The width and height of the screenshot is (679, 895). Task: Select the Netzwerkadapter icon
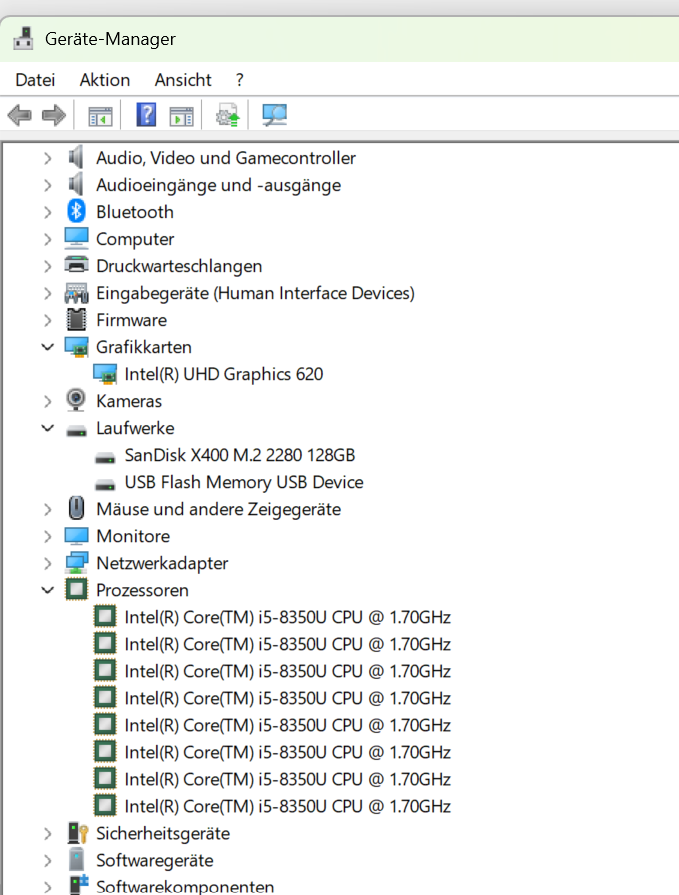tap(76, 563)
